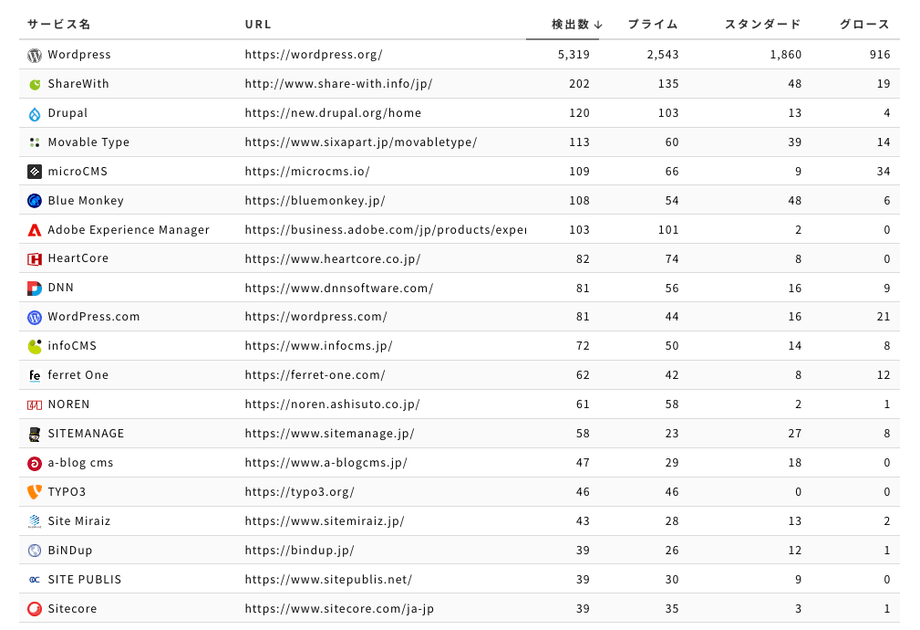Click the TYPO3 orange icon
The image size is (920, 630).
pos(35,492)
